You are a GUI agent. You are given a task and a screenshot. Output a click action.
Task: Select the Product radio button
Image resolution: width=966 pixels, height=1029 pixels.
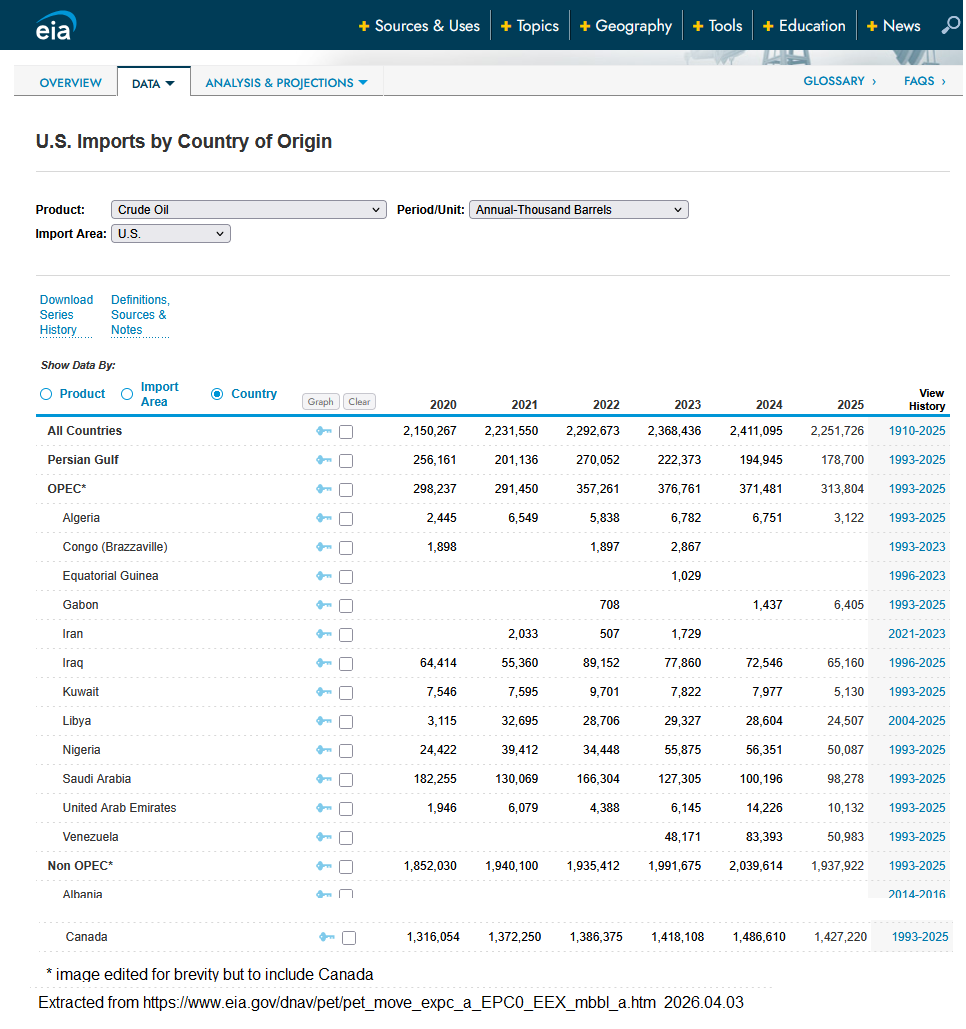coord(46,394)
